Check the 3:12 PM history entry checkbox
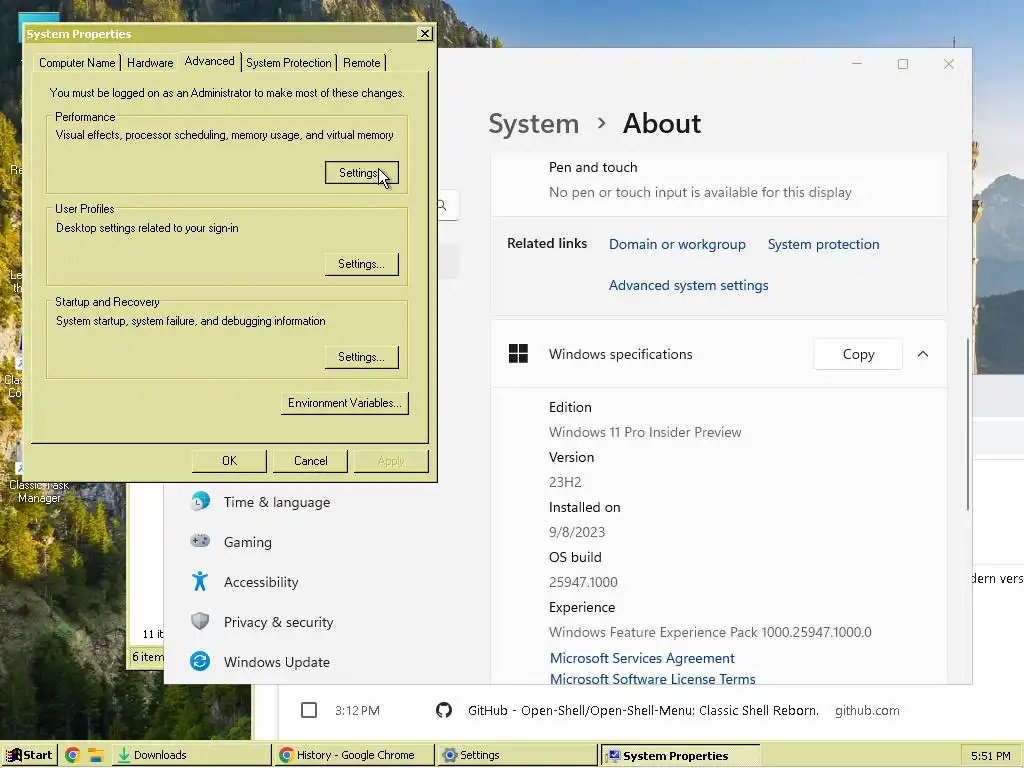Image resolution: width=1024 pixels, height=768 pixels. [x=309, y=710]
